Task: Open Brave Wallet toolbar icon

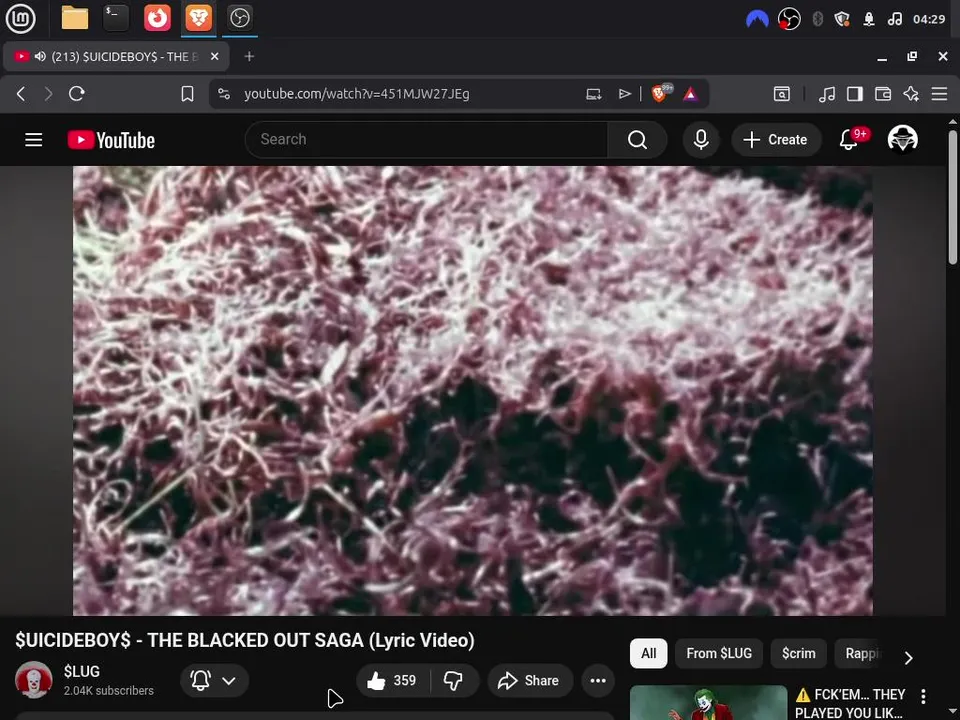Action: 883,94
